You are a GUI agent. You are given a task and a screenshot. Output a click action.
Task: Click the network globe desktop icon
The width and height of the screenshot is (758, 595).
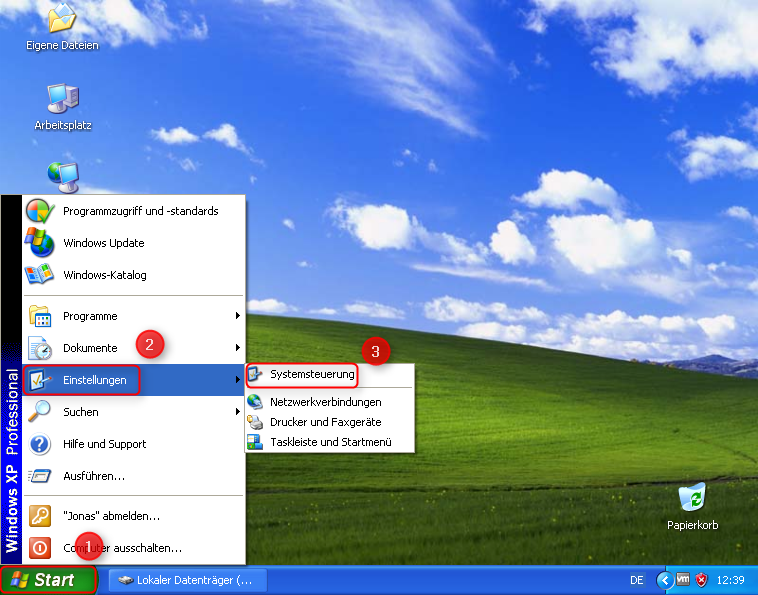coord(63,178)
